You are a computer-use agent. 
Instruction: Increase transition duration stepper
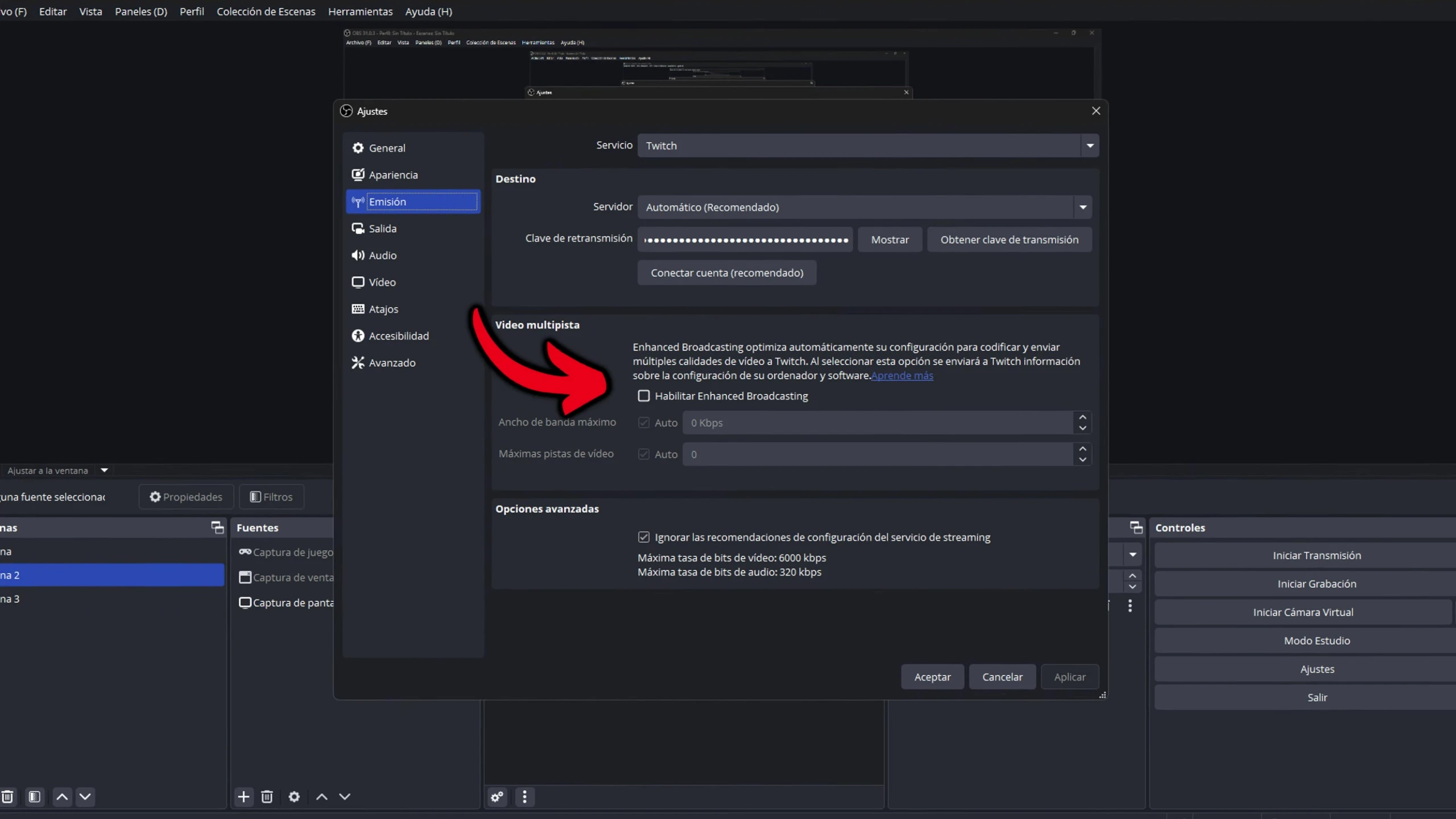[1132, 576]
